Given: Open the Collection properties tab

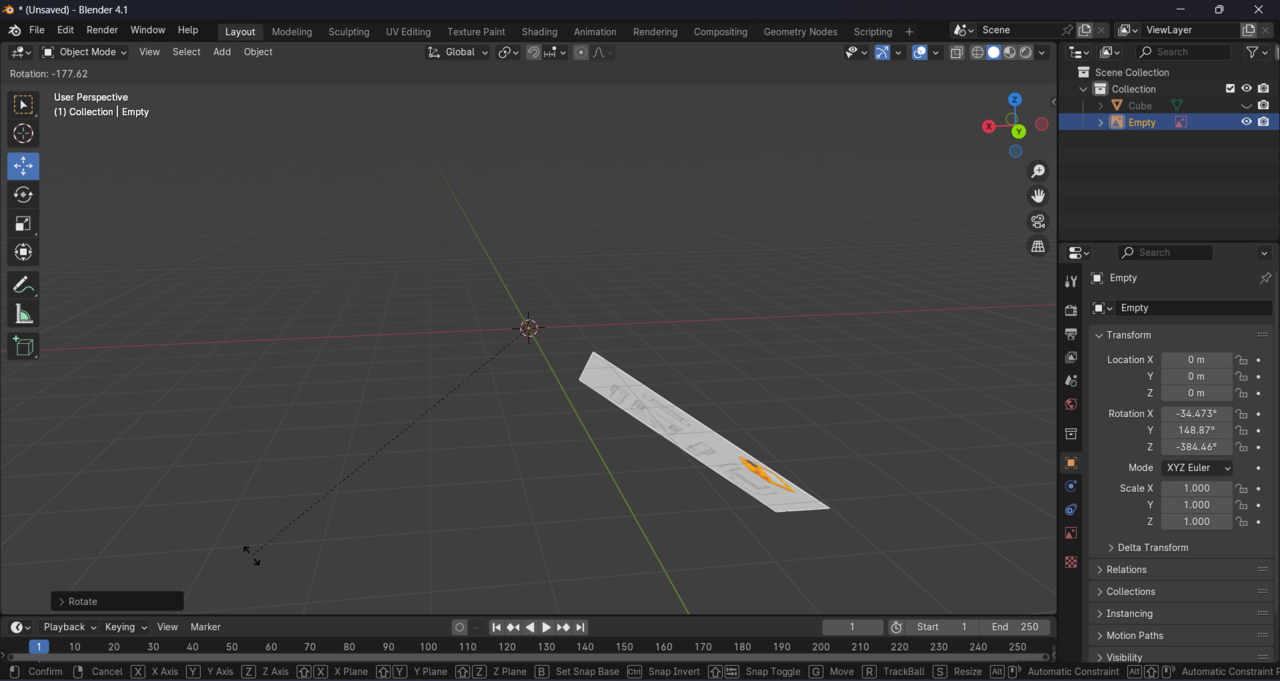Looking at the screenshot, I should coord(1071,434).
